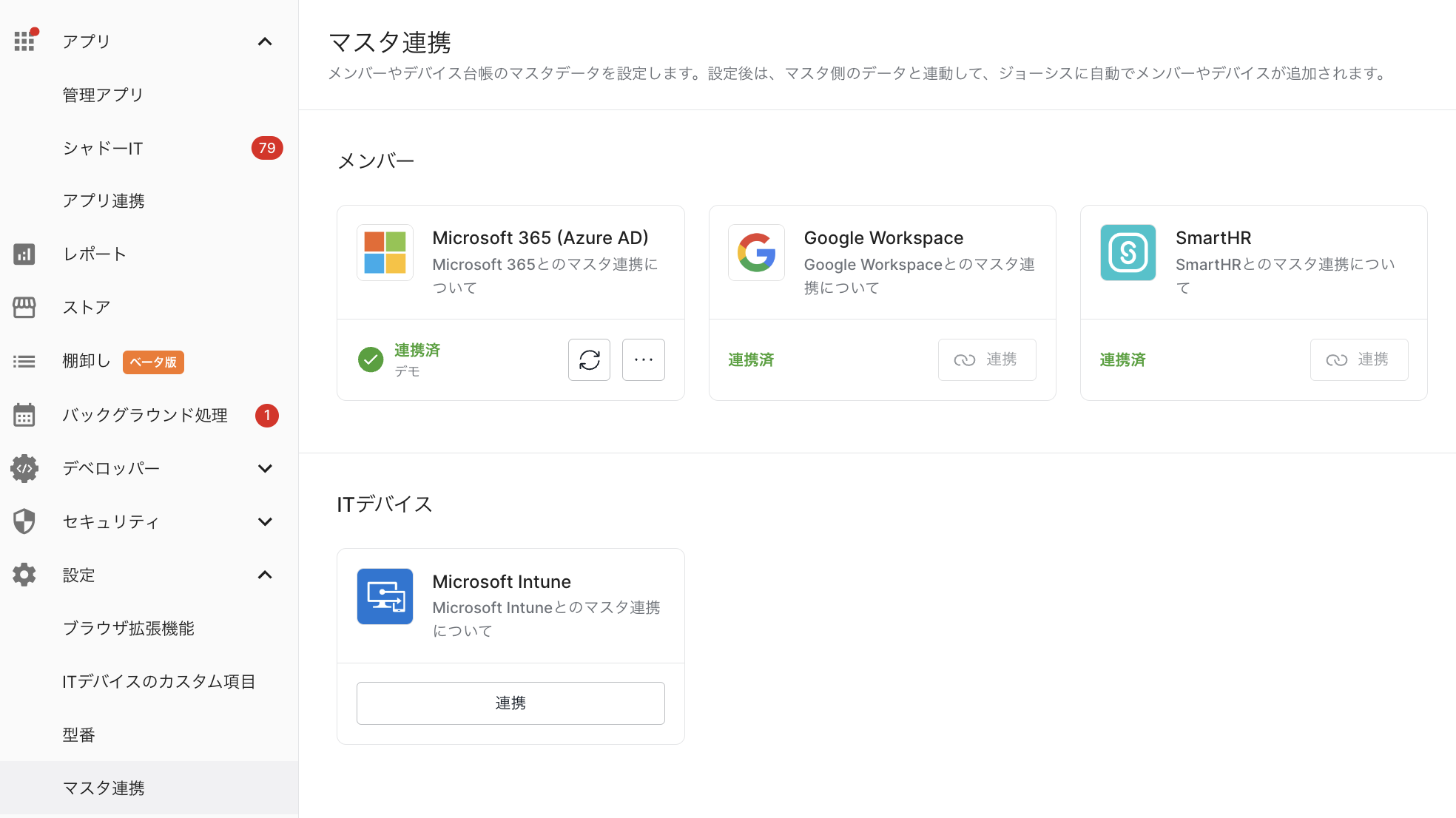The image size is (1456, 818).
Task: Expand the セキュリティ menu chevron
Action: click(265, 521)
